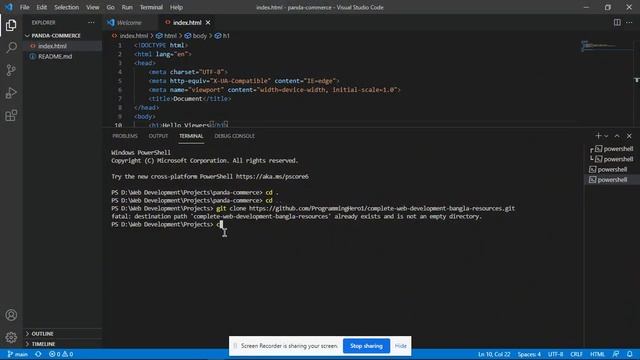Select the index.html editor tab
Viewport: 640px width, 360px height.
(x=187, y=22)
